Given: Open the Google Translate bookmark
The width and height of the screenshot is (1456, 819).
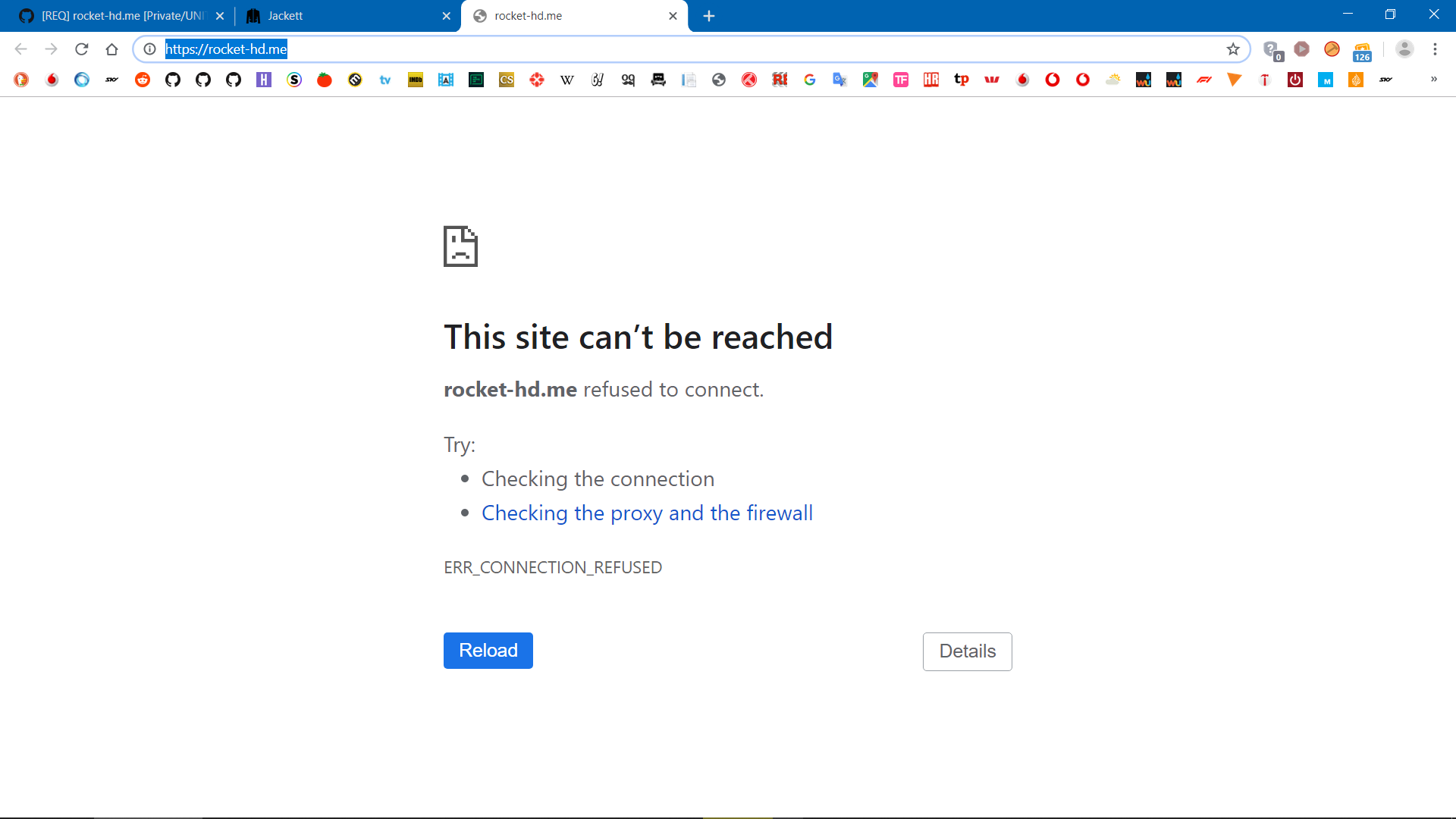Looking at the screenshot, I should pos(839,80).
